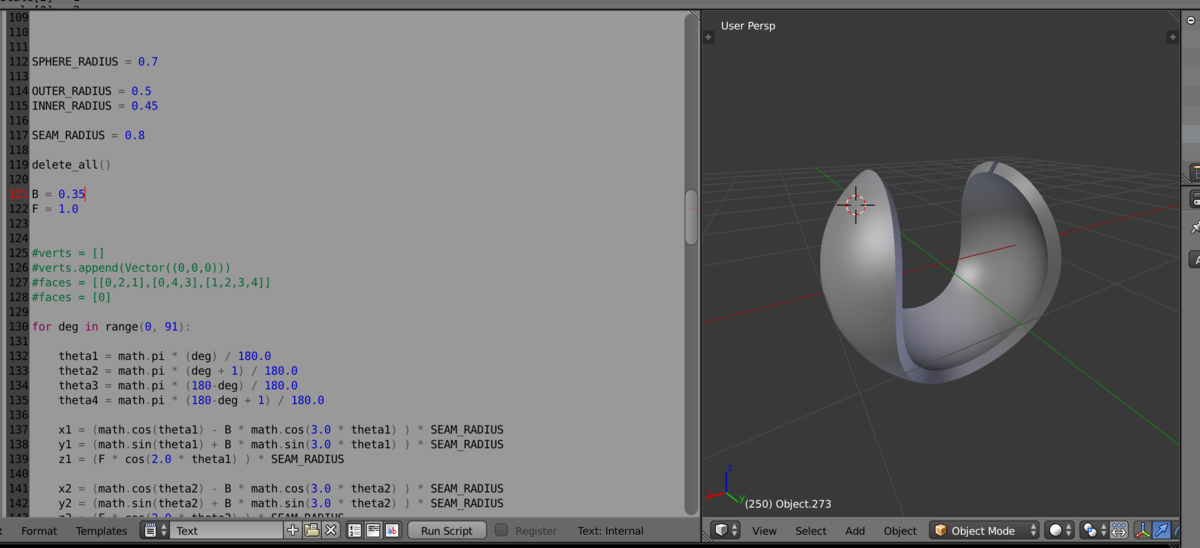The image size is (1200, 548).
Task: Click line "SPHERE_RADIUS = 0.7"
Action: pos(95,62)
